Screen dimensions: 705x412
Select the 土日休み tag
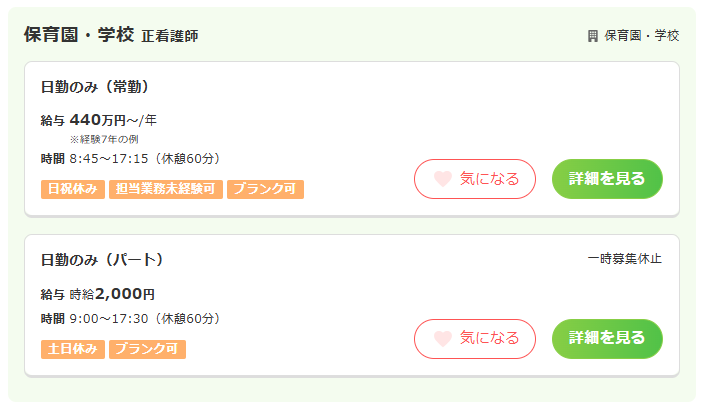73,349
